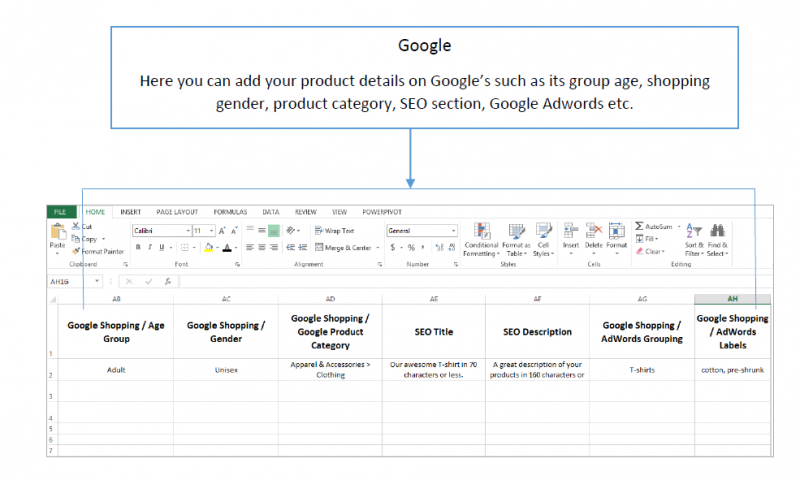Open the FILE tab
Screen dimensions: 800x480
61,212
